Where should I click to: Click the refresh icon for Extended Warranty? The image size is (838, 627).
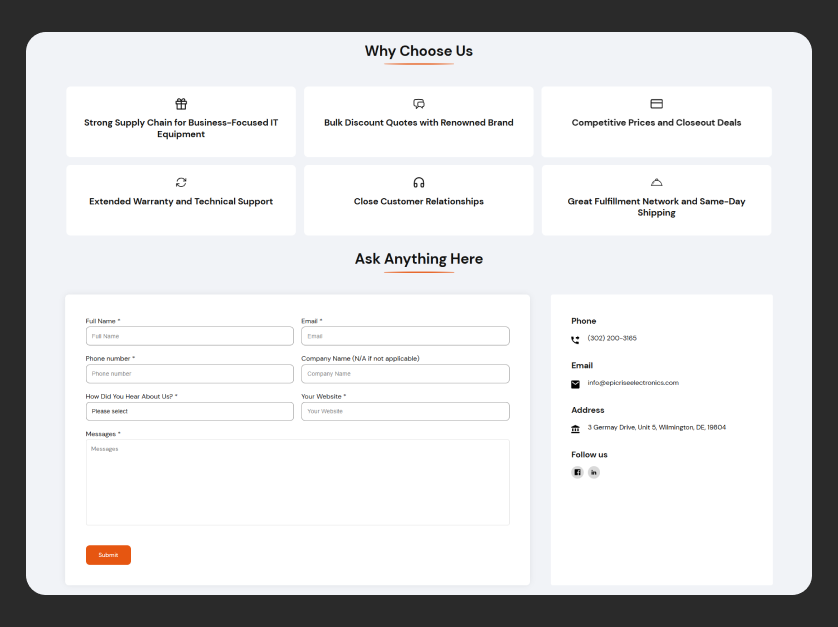tap(181, 182)
